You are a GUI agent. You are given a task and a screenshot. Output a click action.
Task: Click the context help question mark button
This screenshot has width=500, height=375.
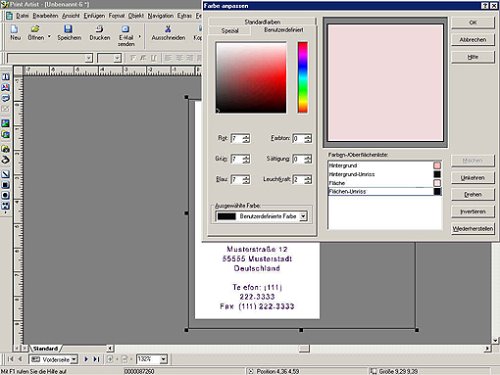coord(485,6)
